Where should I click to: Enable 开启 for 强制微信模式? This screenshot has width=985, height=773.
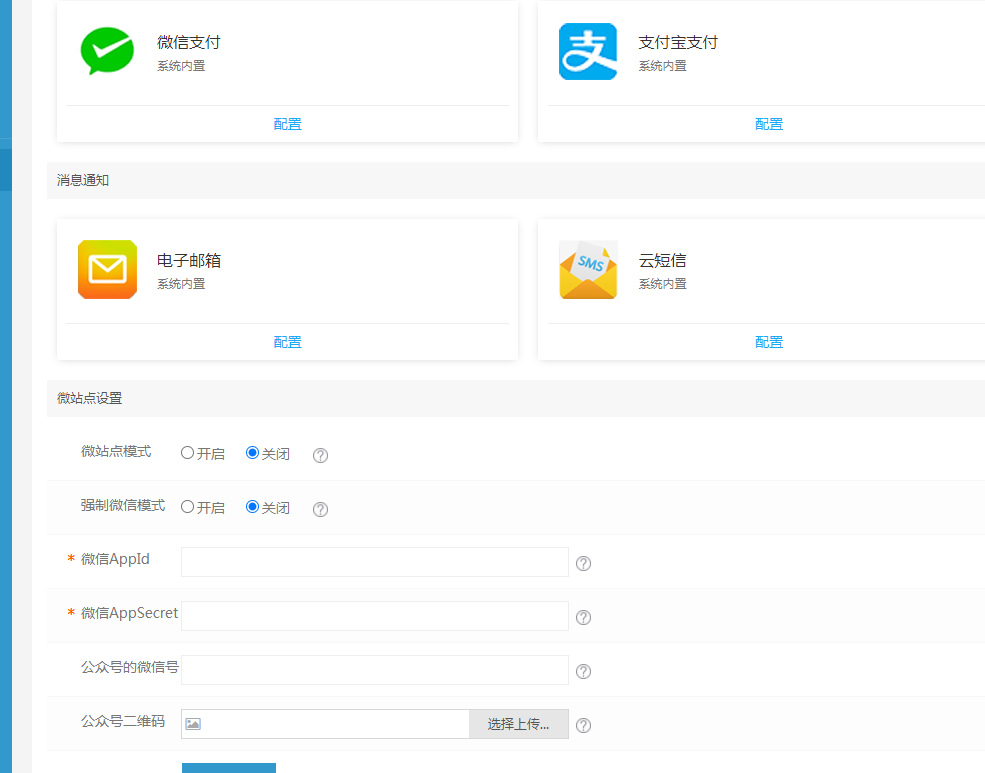point(190,507)
